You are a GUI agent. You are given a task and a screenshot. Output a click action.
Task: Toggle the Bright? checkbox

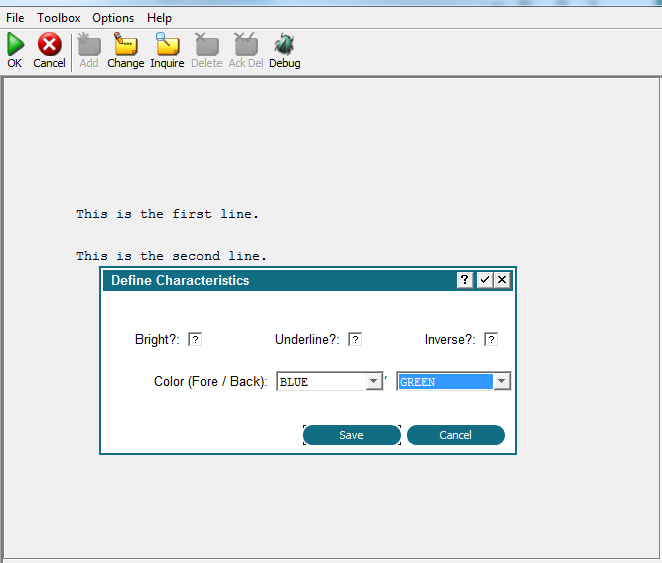coord(195,339)
